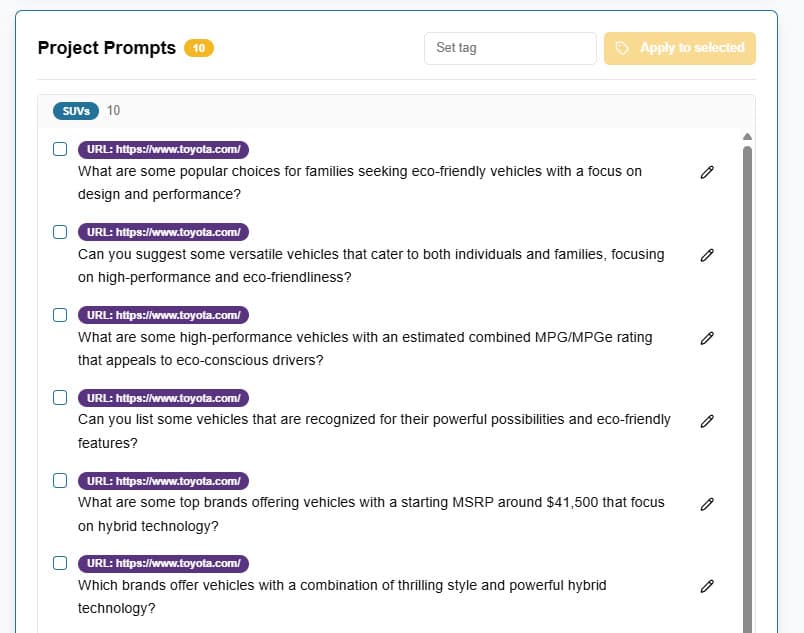Tick the versatile vehicles prompt checkbox
Screen dimensions: 804x633
pyautogui.click(x=60, y=231)
